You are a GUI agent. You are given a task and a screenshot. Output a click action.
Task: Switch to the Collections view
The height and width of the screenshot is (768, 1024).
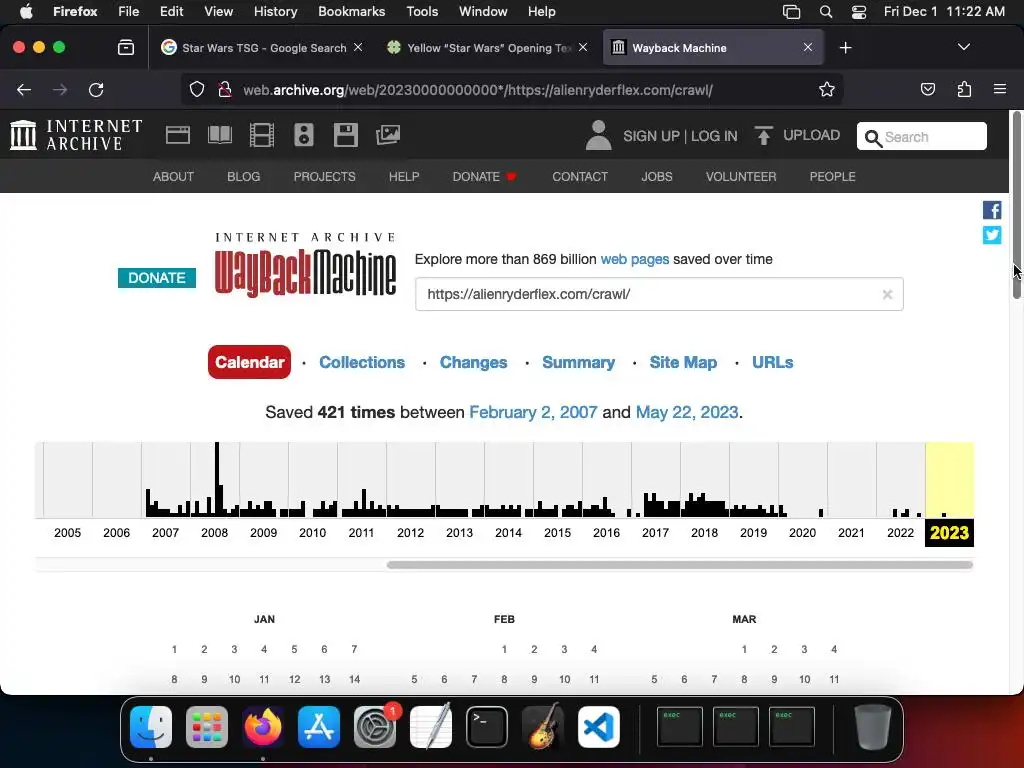point(362,362)
